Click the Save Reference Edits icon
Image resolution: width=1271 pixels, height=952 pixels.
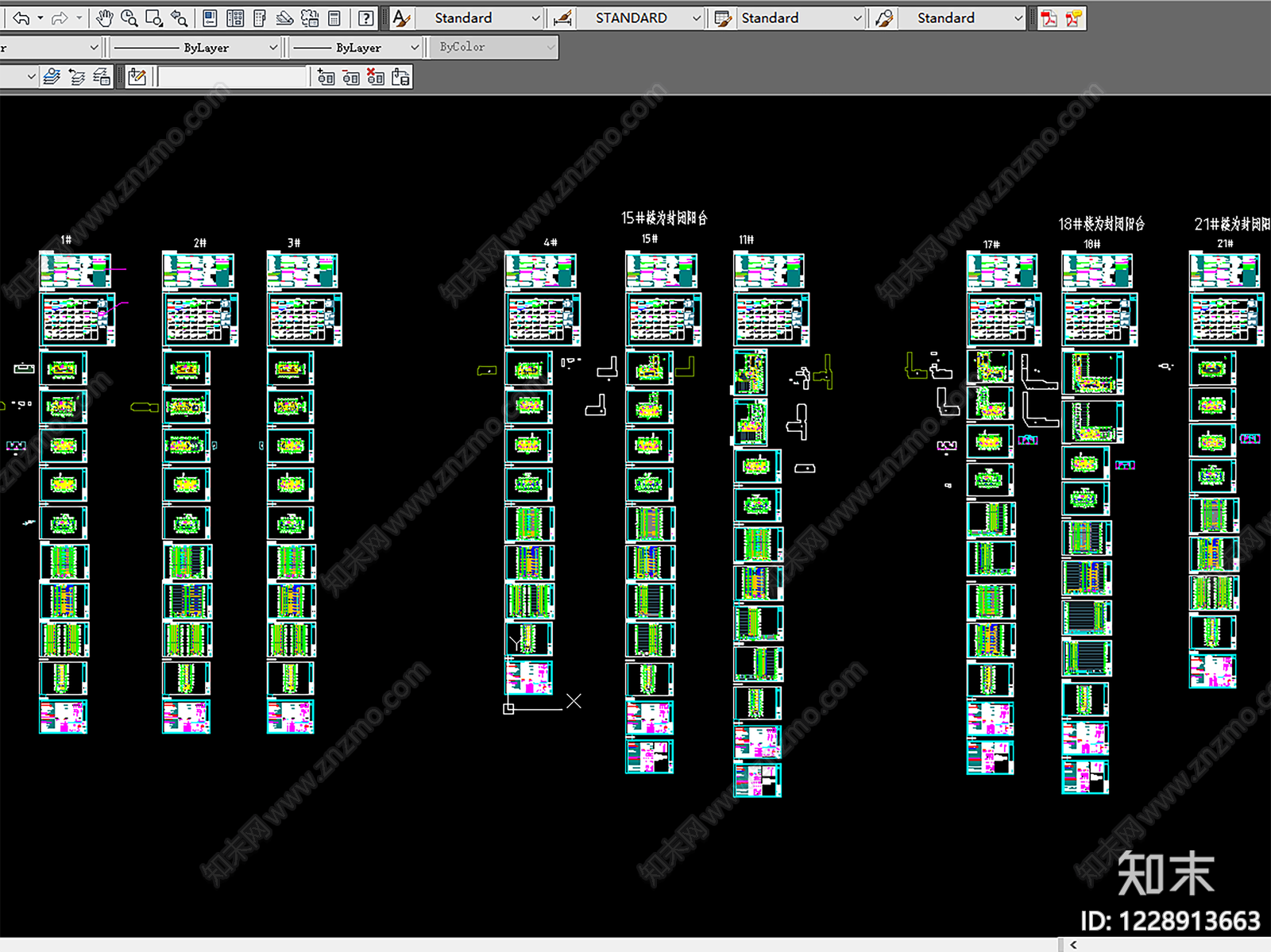401,77
